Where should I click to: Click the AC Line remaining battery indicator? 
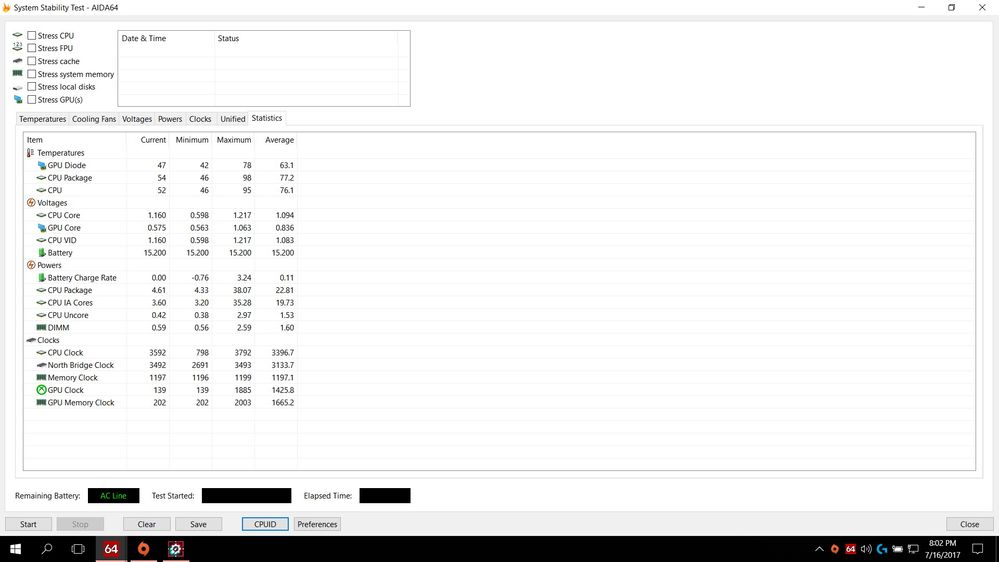click(113, 496)
